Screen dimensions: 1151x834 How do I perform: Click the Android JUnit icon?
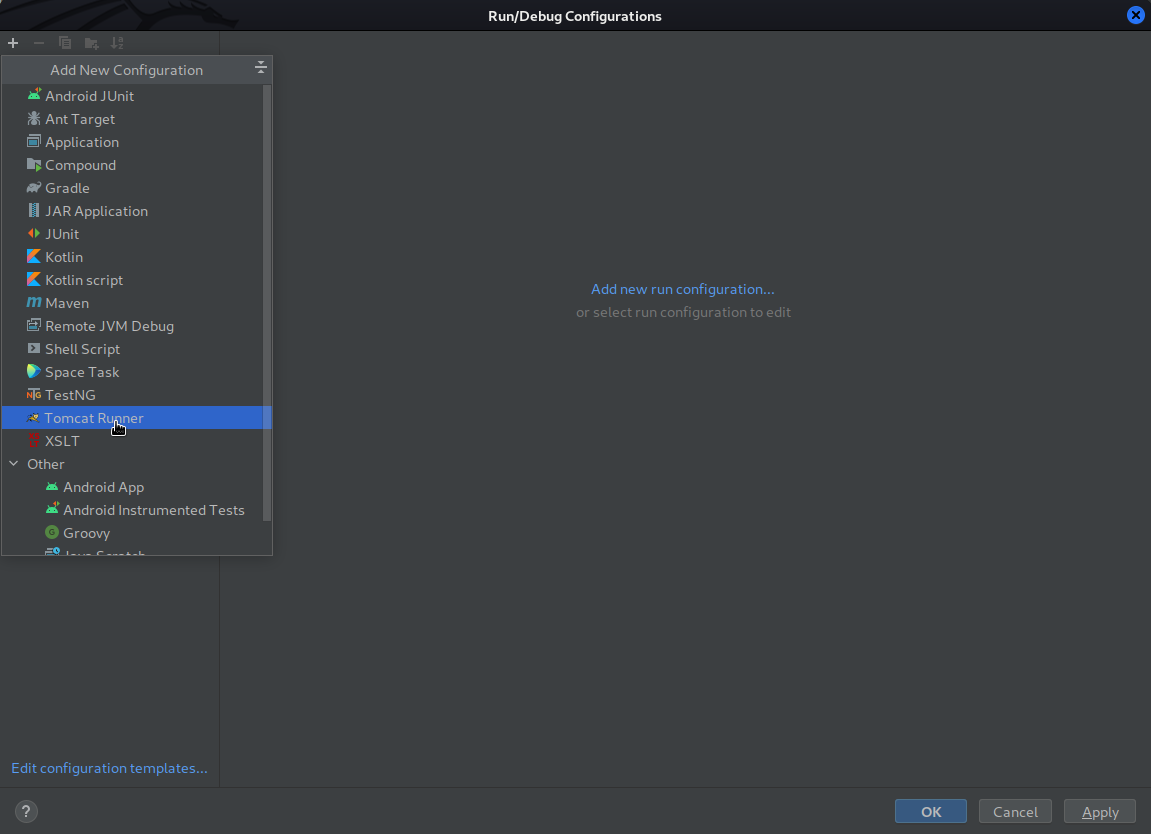pos(34,95)
